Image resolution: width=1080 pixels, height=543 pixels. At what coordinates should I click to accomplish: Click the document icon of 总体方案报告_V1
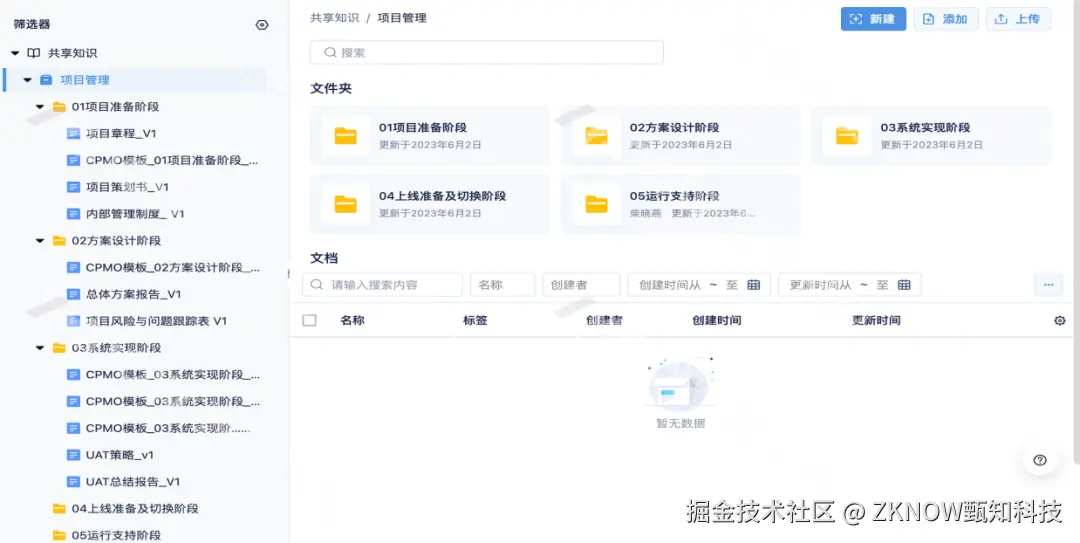pyautogui.click(x=74, y=294)
